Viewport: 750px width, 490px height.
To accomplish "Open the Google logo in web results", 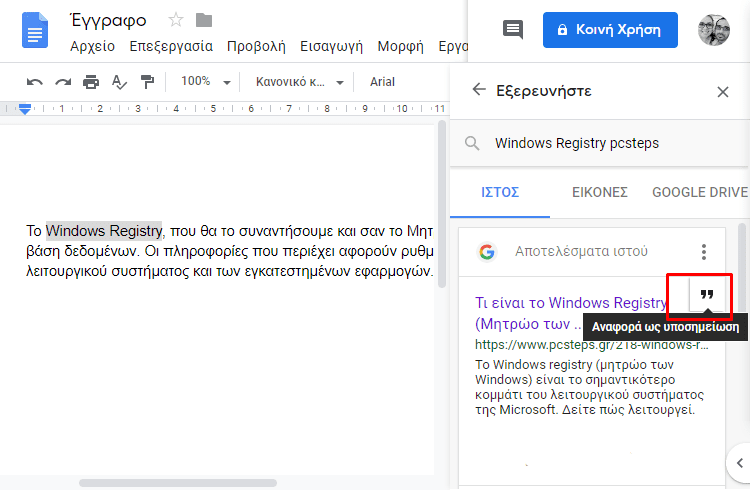I will [x=487, y=252].
